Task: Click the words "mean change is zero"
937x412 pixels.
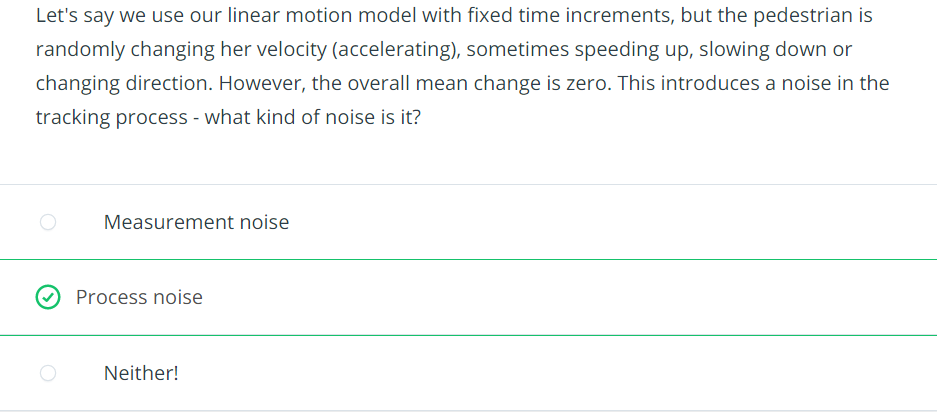Action: tap(513, 84)
